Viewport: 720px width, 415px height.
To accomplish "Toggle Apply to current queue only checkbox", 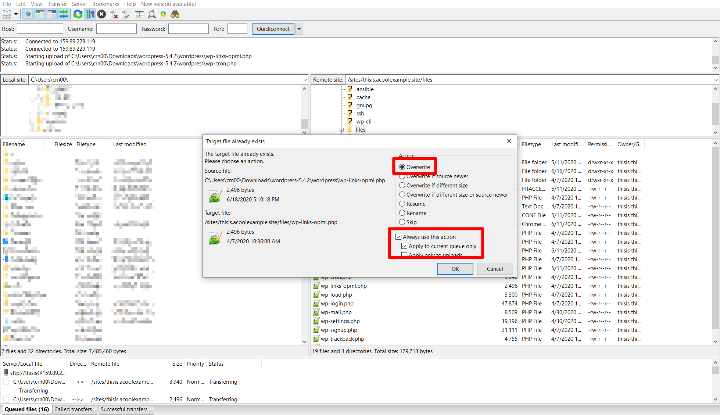I will [x=403, y=245].
